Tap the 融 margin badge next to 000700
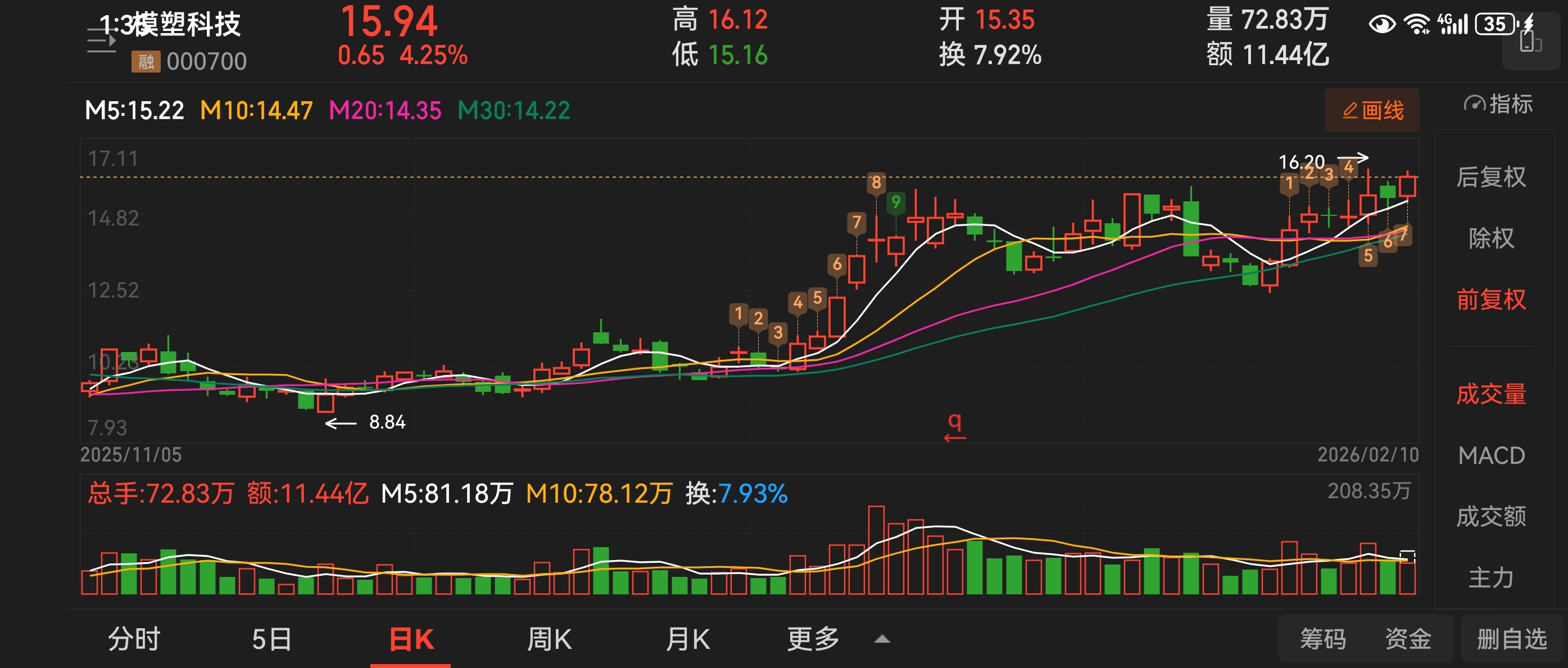This screenshot has width=1568, height=668. [146, 61]
